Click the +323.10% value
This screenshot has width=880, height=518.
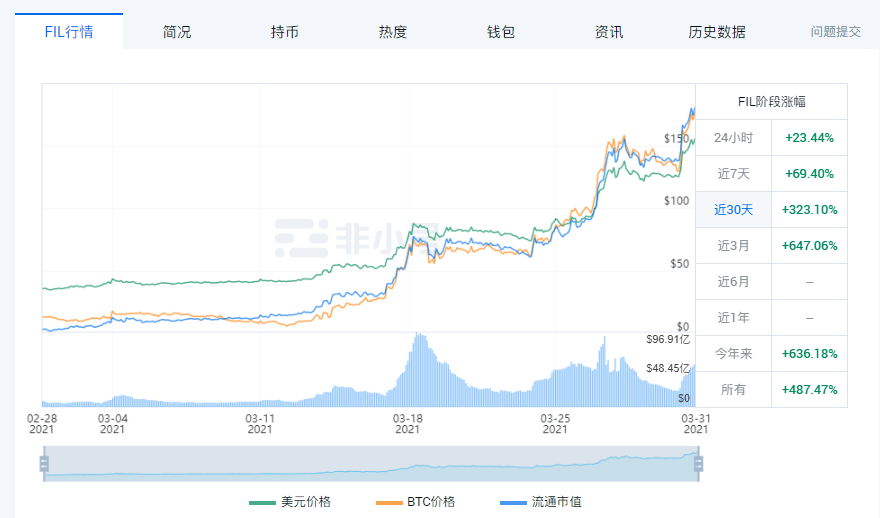809,209
